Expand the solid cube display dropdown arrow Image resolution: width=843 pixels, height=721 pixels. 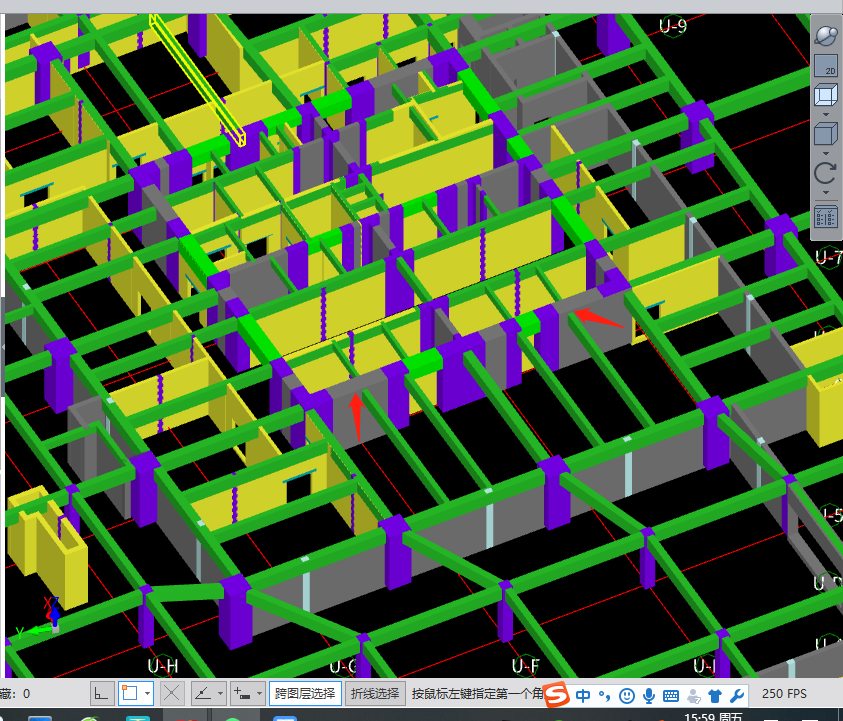click(x=826, y=153)
